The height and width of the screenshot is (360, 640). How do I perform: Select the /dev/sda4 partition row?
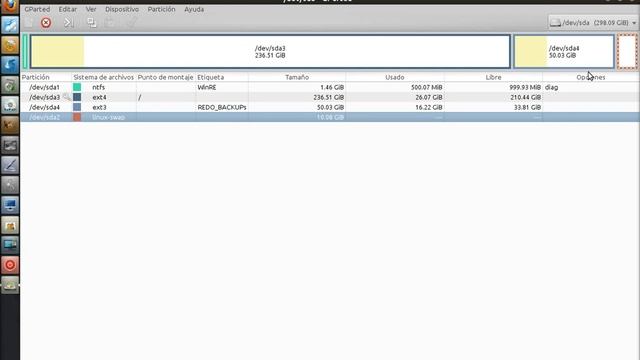coord(330,107)
